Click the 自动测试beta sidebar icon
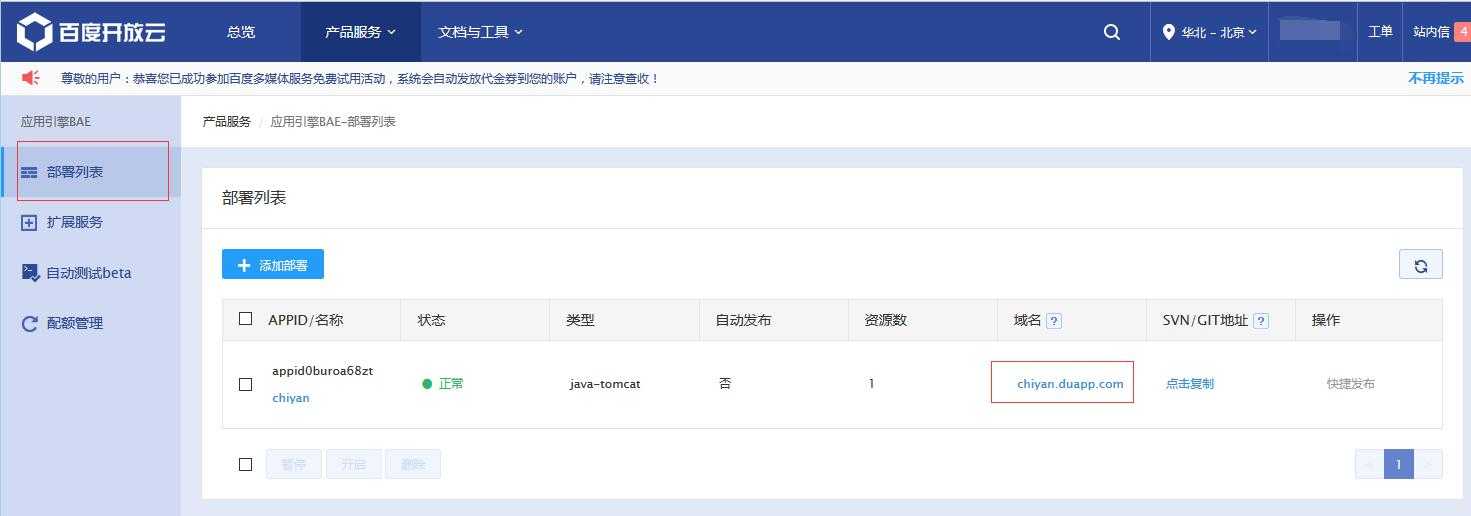 (30, 272)
